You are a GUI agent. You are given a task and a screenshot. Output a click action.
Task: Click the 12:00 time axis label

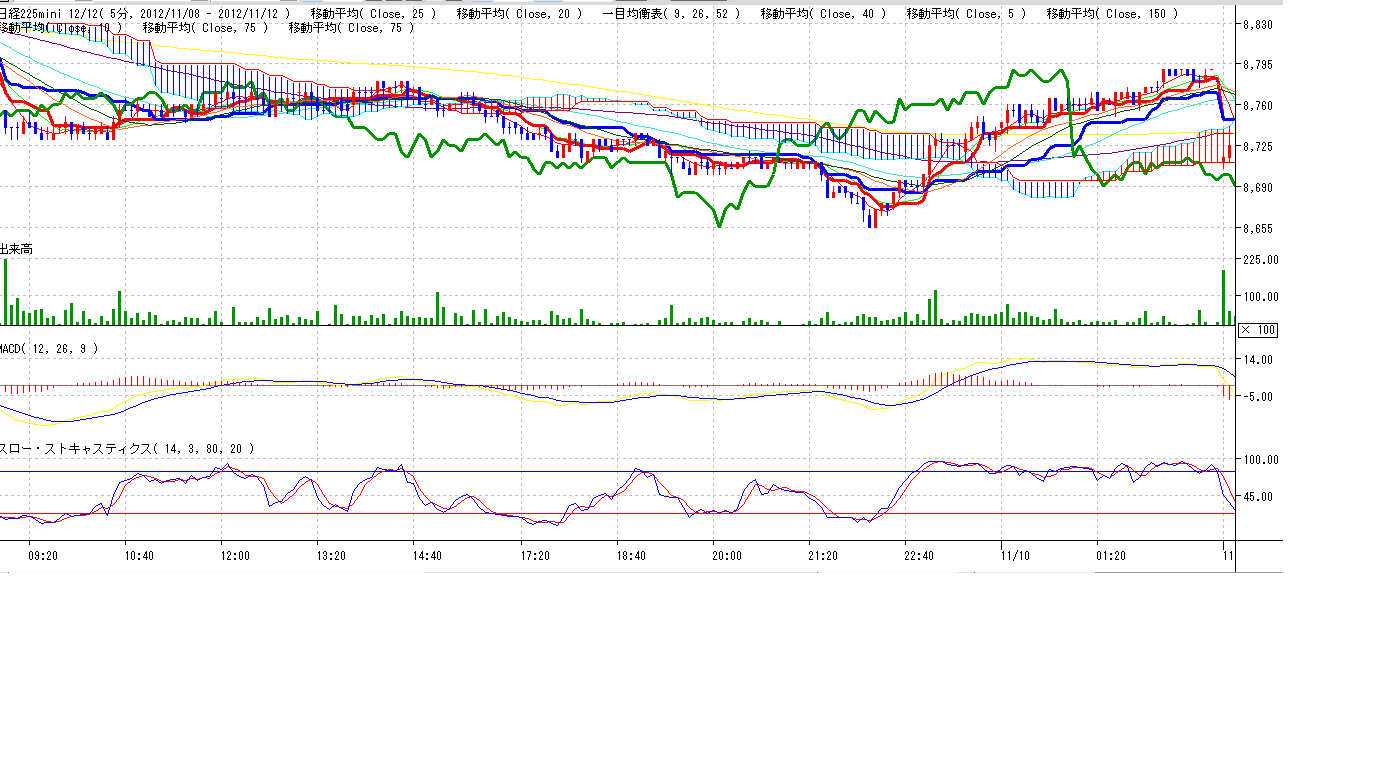pos(235,555)
